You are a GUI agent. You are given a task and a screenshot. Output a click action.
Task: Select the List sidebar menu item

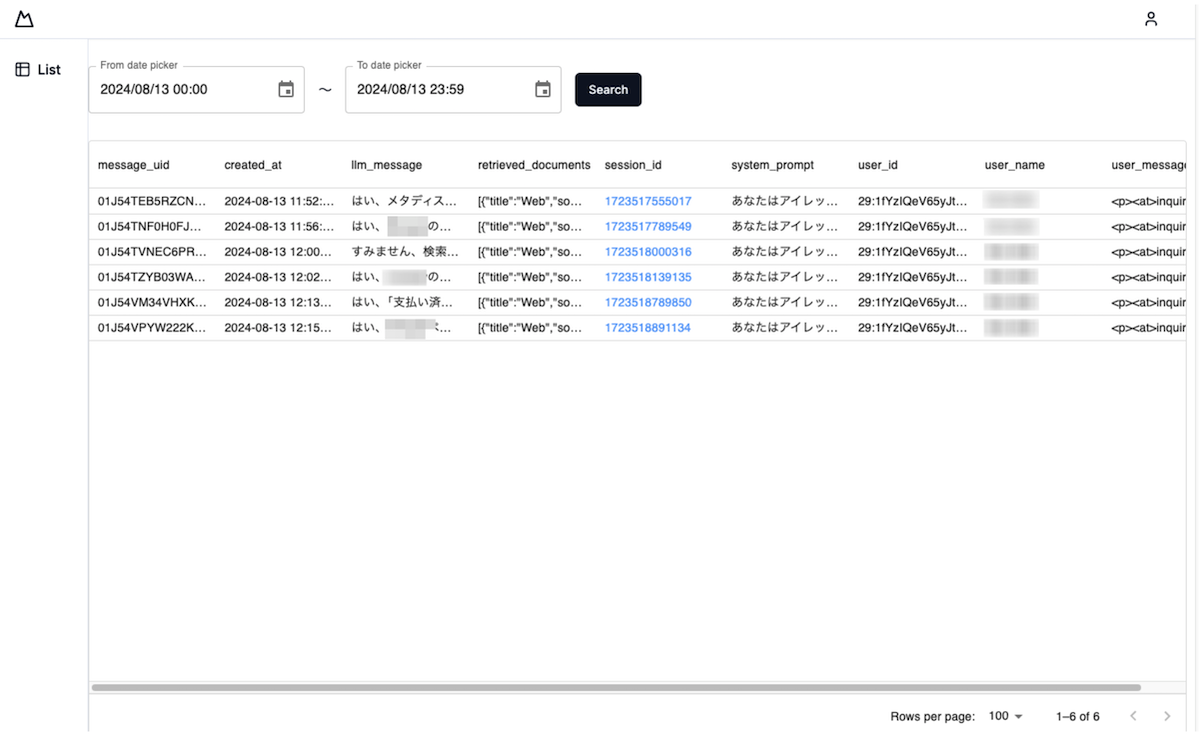click(49, 70)
